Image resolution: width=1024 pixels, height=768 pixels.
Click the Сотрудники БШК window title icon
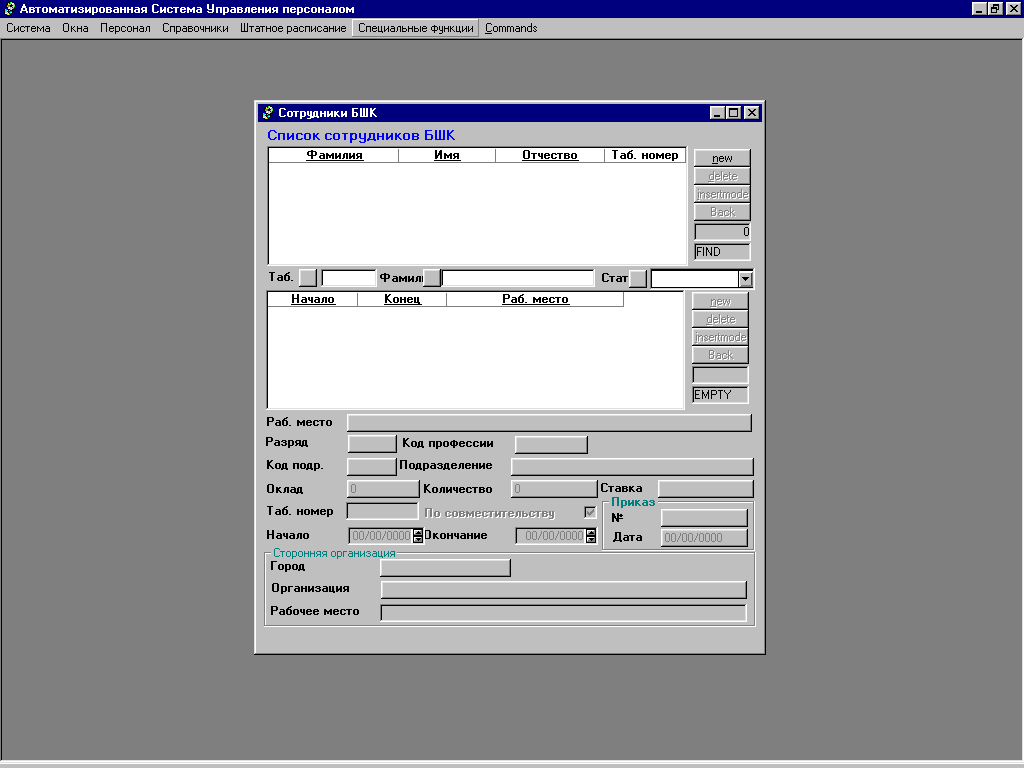267,113
